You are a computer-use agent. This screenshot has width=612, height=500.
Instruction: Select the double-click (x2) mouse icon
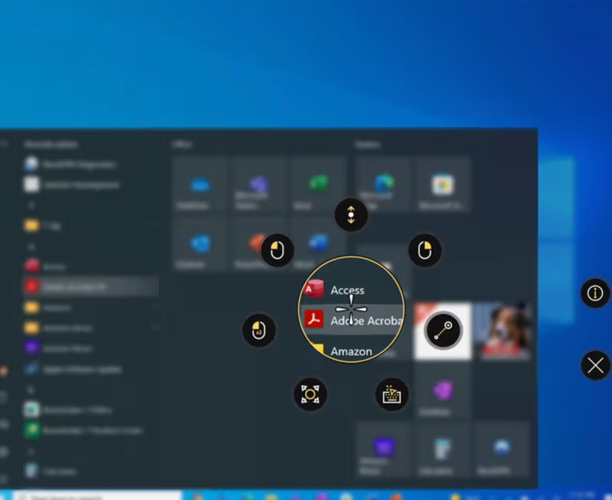pyautogui.click(x=259, y=330)
